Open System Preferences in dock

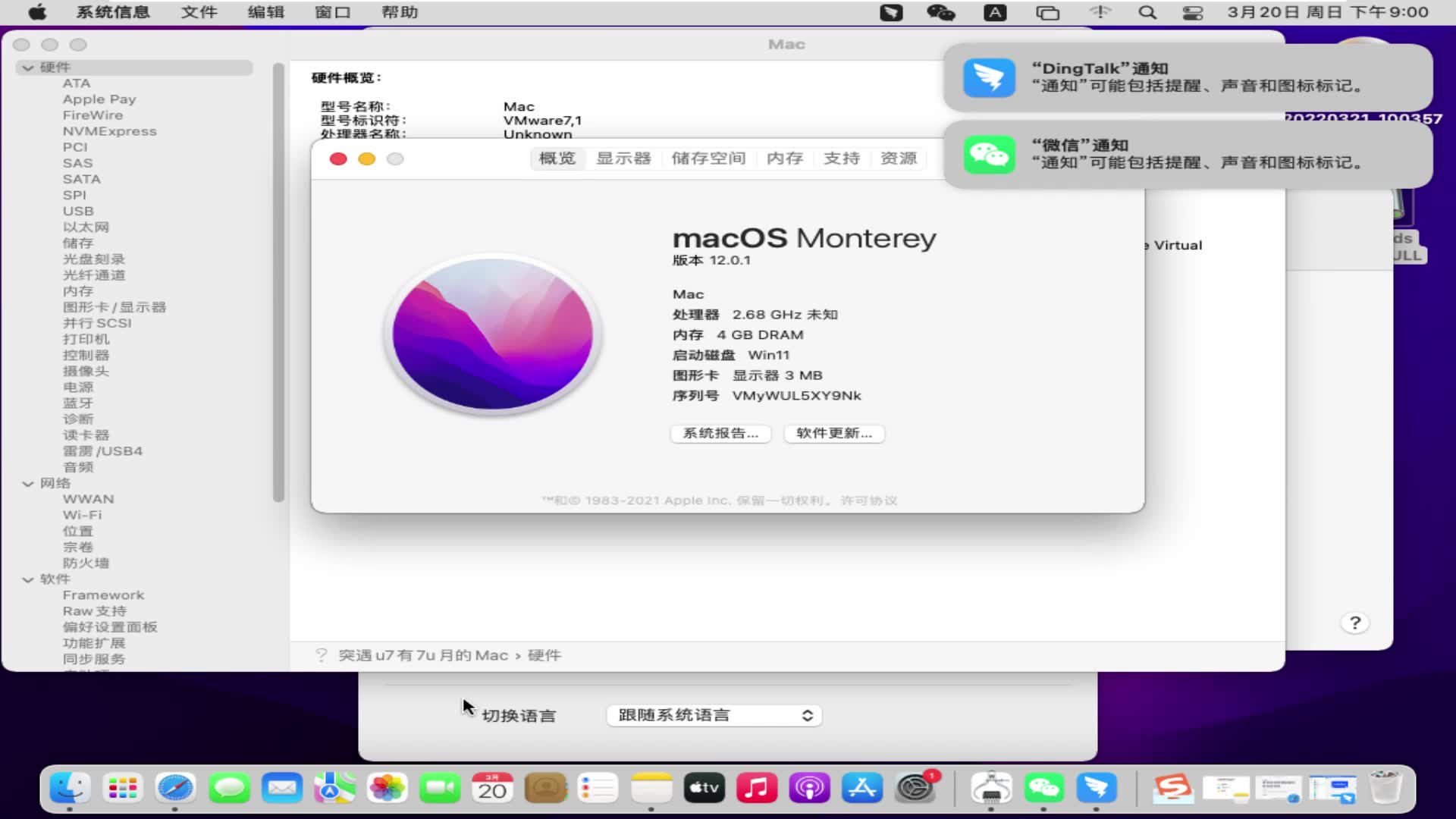(915, 789)
